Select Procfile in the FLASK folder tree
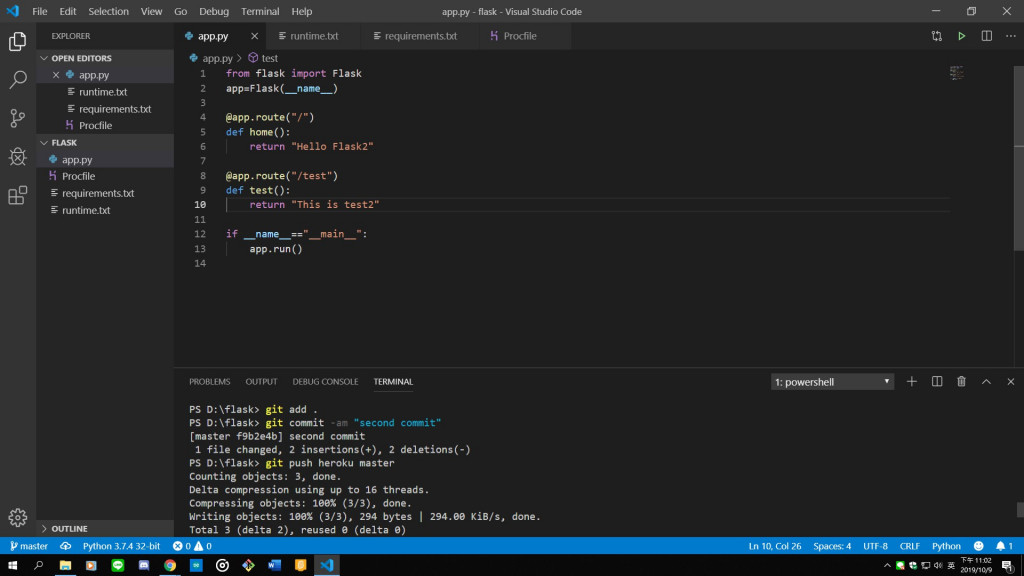Image resolution: width=1024 pixels, height=576 pixels. pyautogui.click(x=105, y=176)
